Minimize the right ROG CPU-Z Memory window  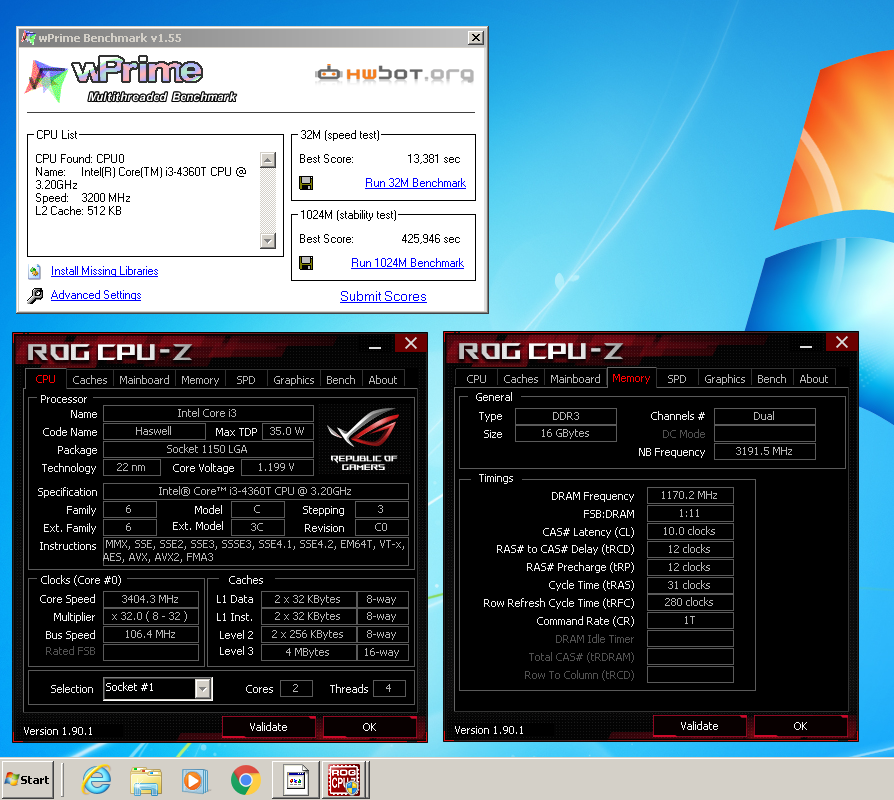tap(806, 346)
